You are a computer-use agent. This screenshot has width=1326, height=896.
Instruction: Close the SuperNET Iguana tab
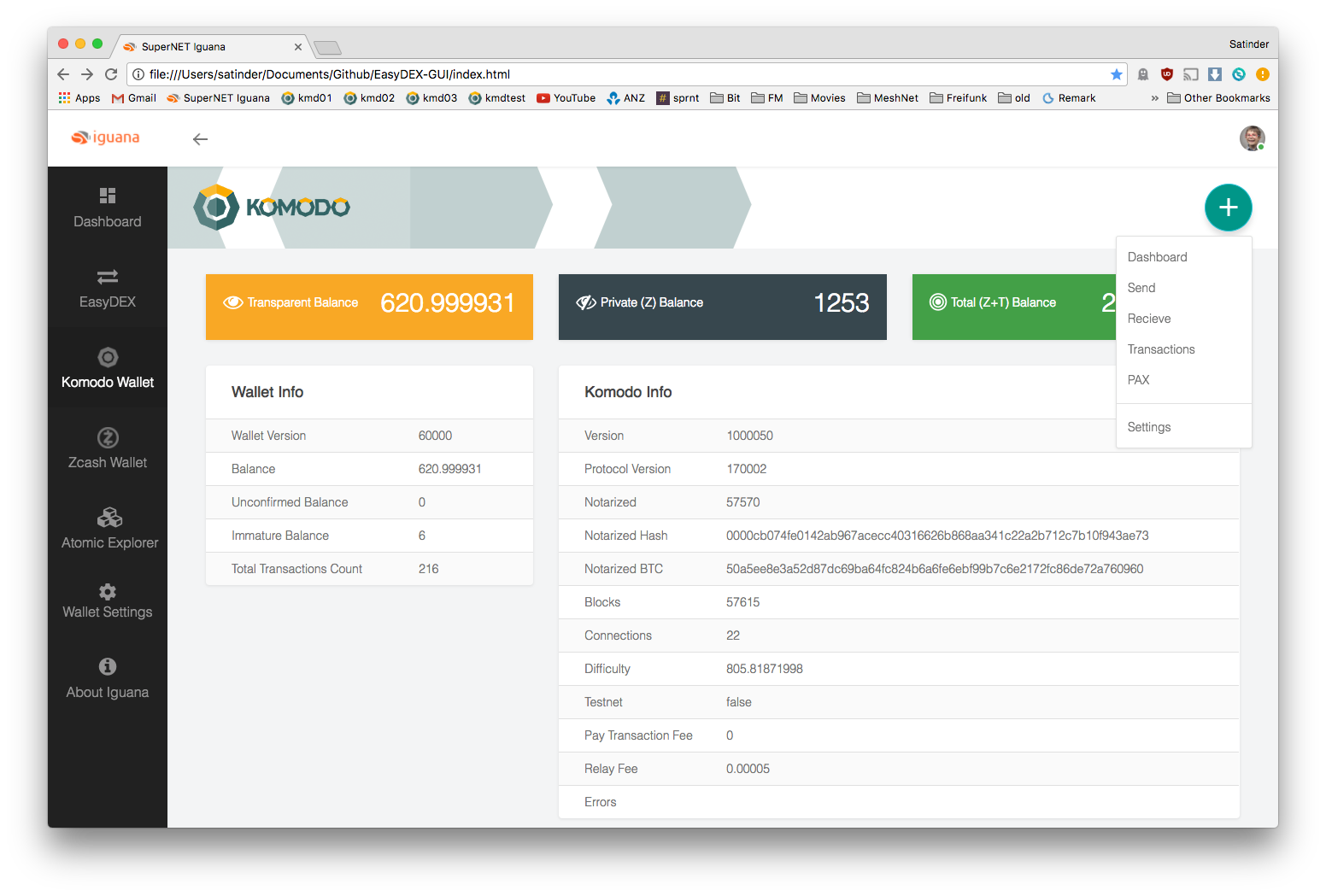(x=298, y=47)
